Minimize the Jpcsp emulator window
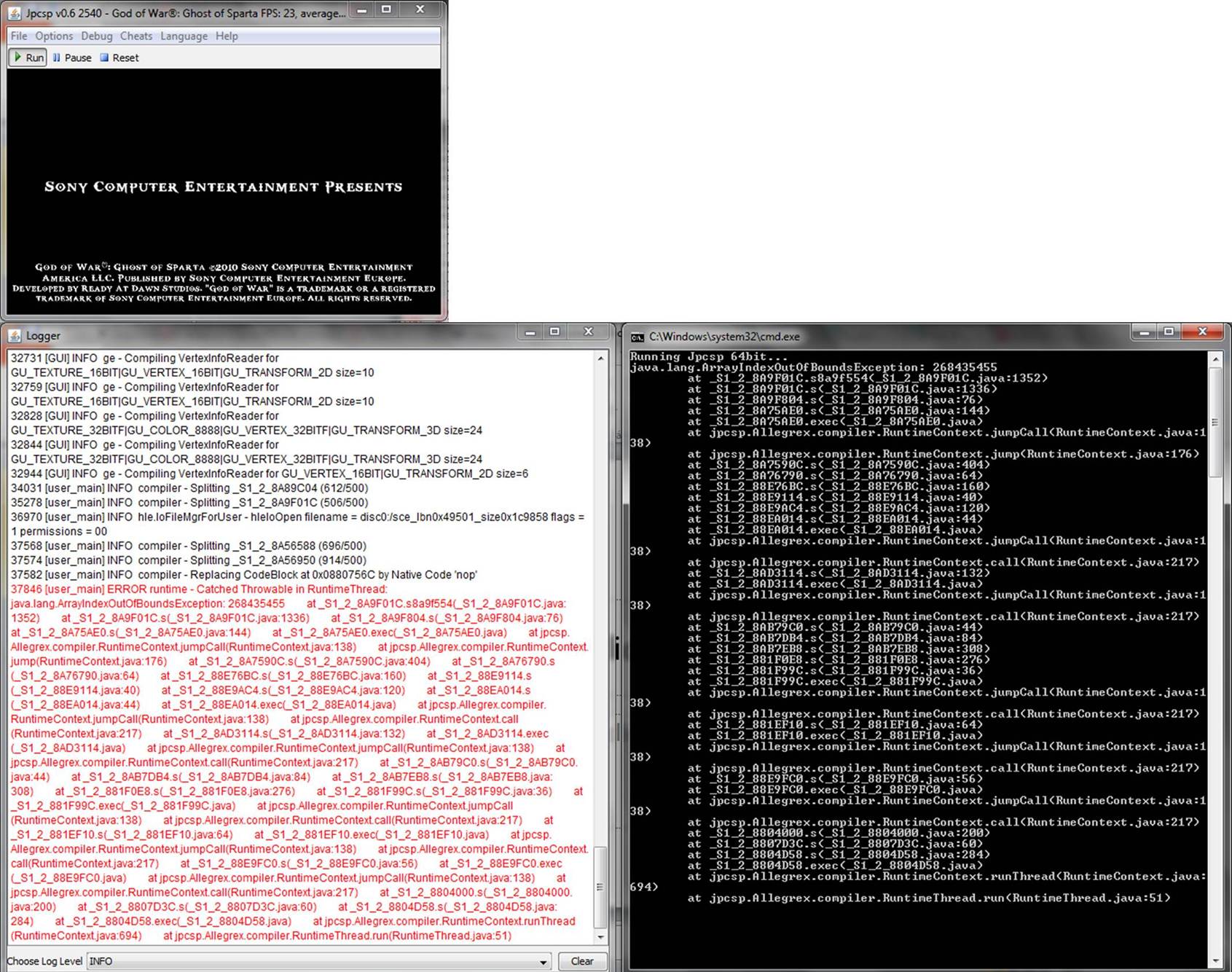The height and width of the screenshot is (972, 1232). (361, 9)
